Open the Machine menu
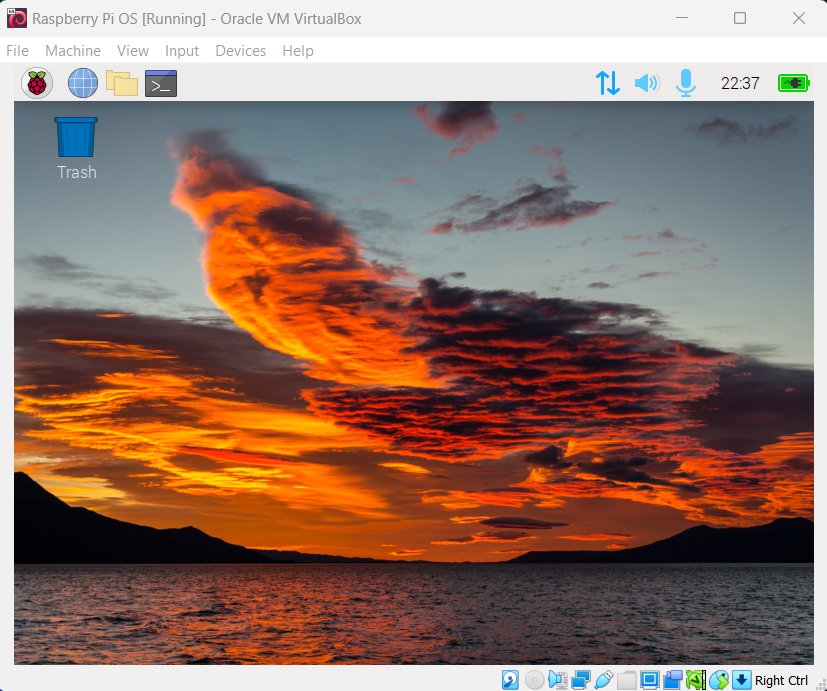 pyautogui.click(x=73, y=51)
